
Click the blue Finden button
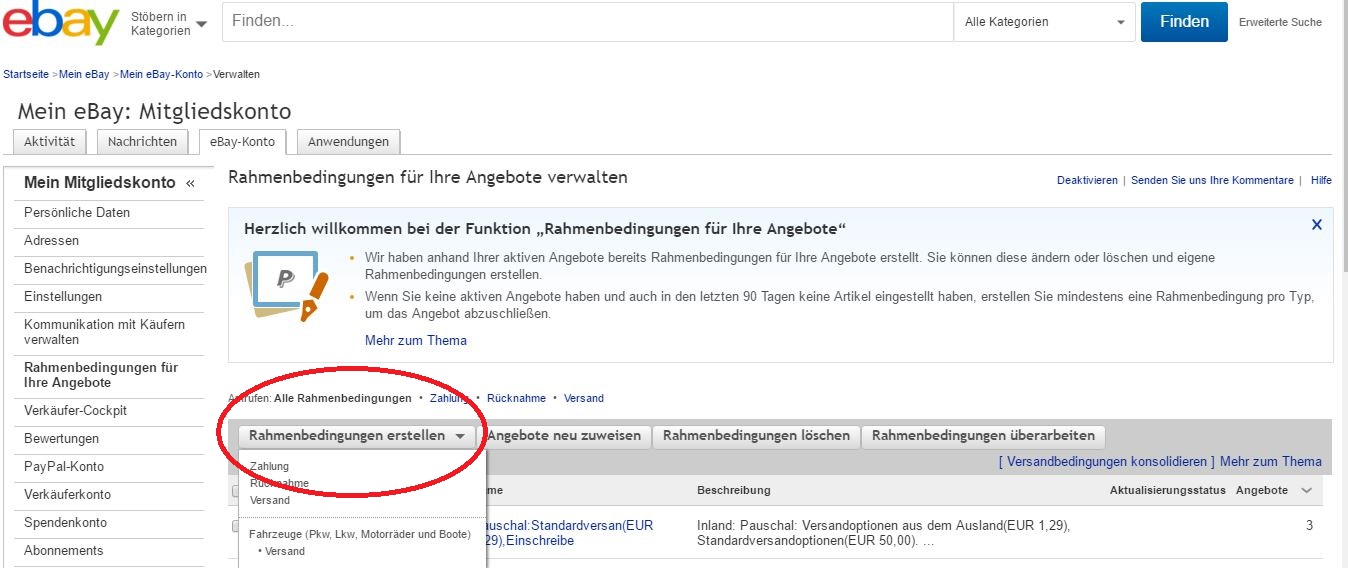(x=1184, y=21)
